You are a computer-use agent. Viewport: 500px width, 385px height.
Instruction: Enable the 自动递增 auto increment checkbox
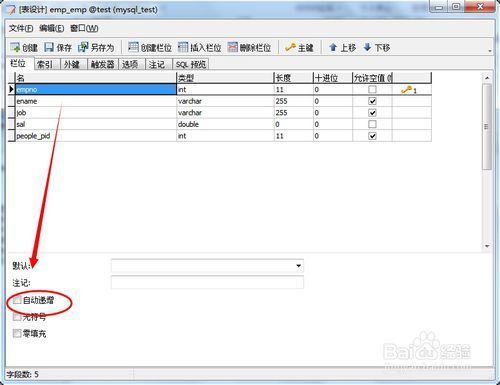pyautogui.click(x=17, y=300)
